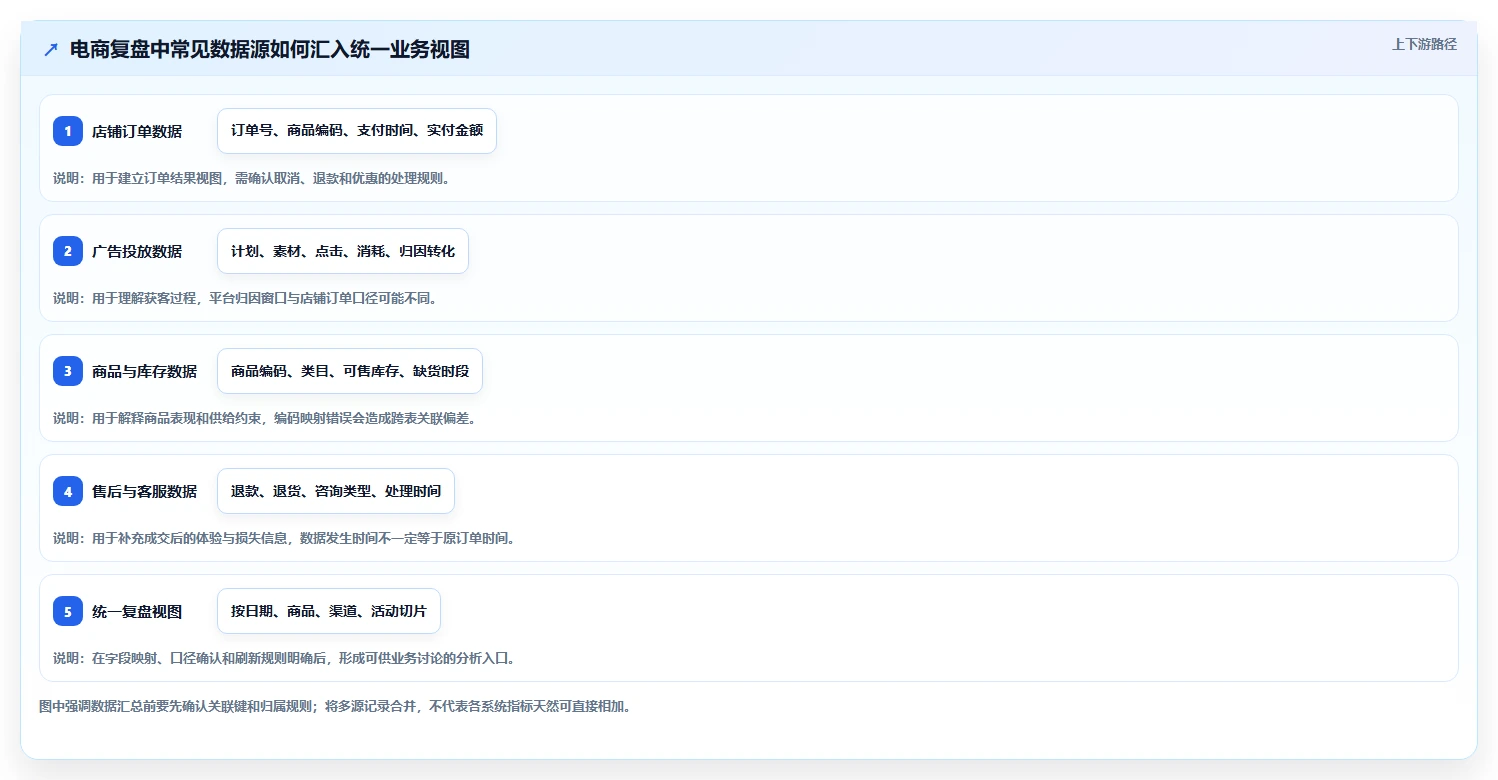Click the number 4 badge for 售后与客服数据
The image size is (1498, 780).
point(68,491)
